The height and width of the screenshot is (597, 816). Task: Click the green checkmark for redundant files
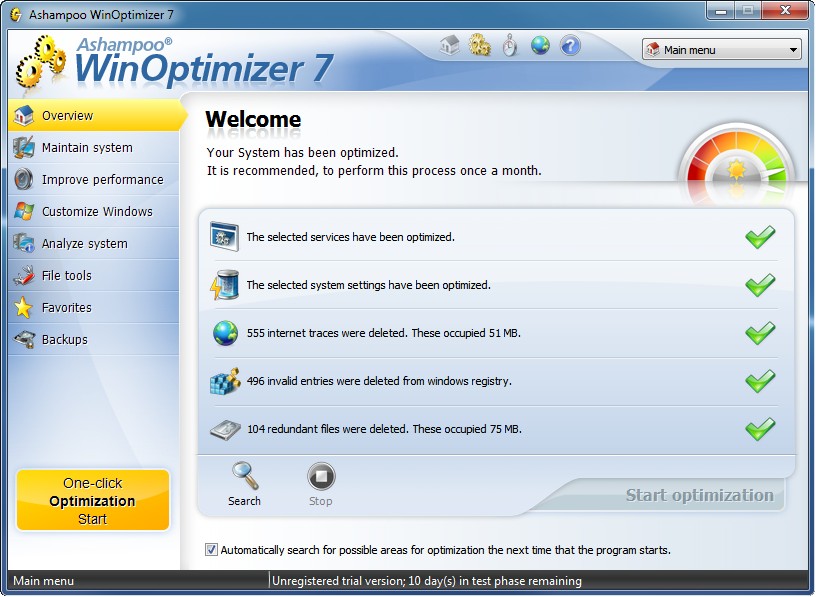760,429
